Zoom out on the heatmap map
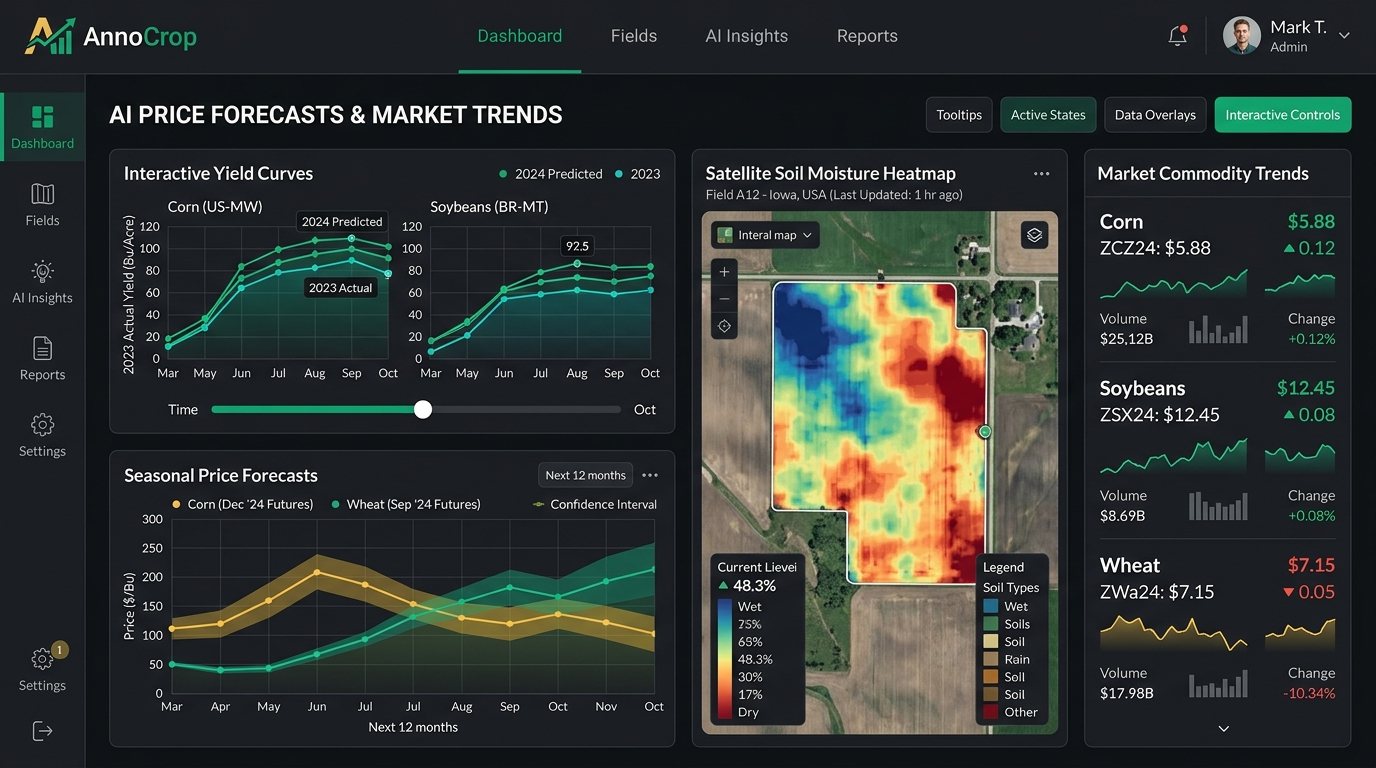 coord(724,299)
